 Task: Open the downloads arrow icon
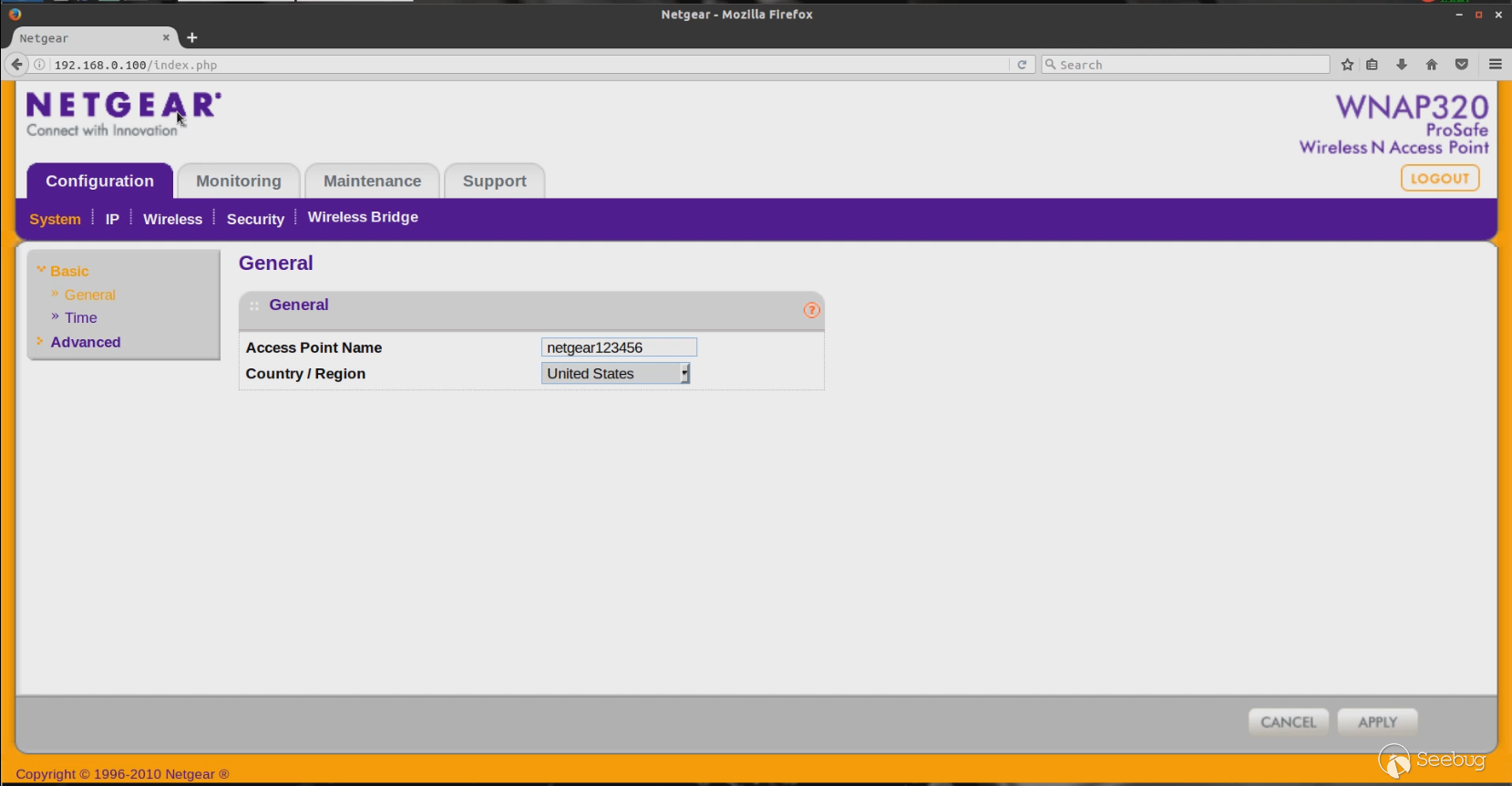pos(1402,65)
